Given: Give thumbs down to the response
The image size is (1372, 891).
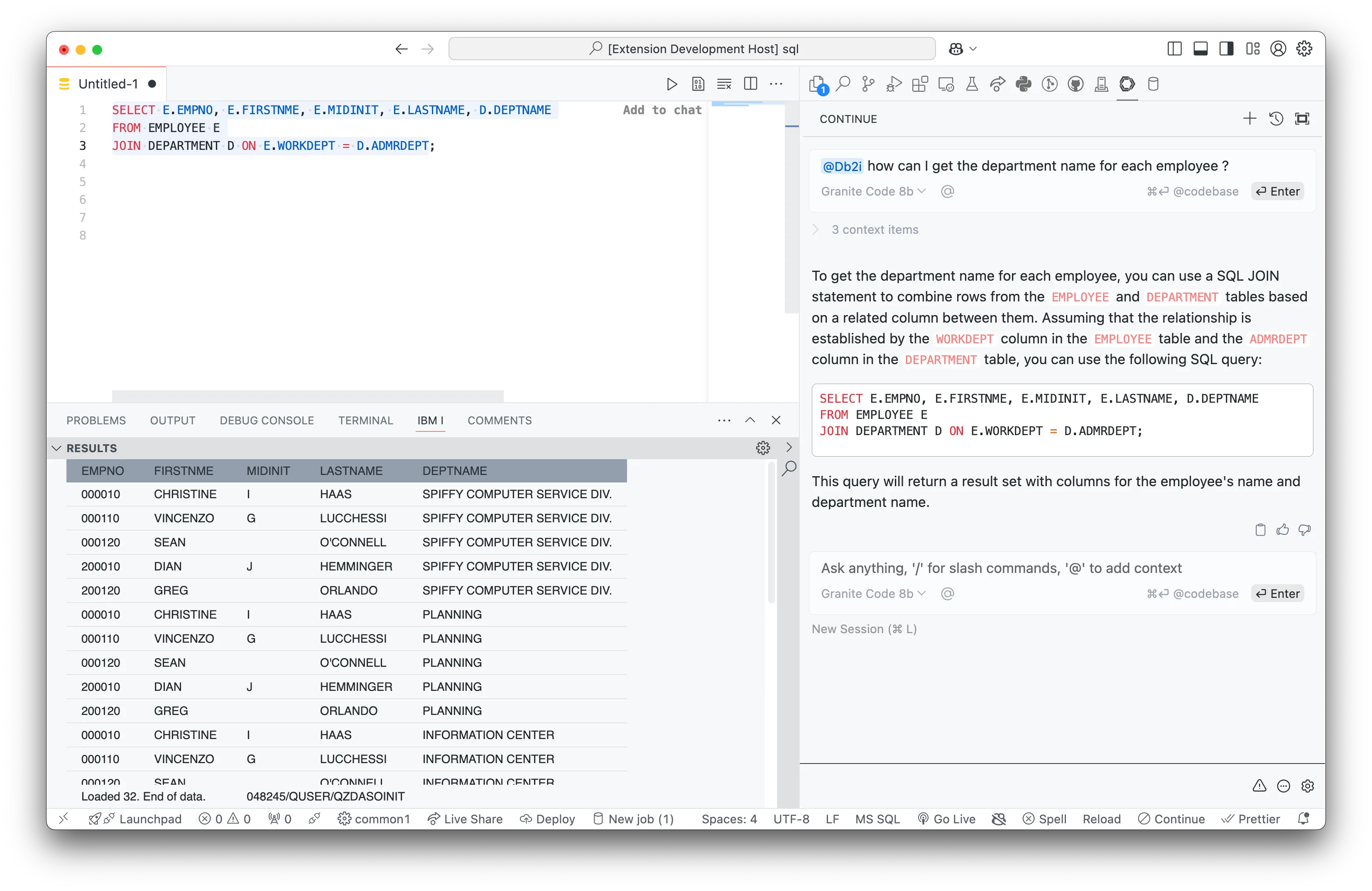Looking at the screenshot, I should click(1305, 530).
